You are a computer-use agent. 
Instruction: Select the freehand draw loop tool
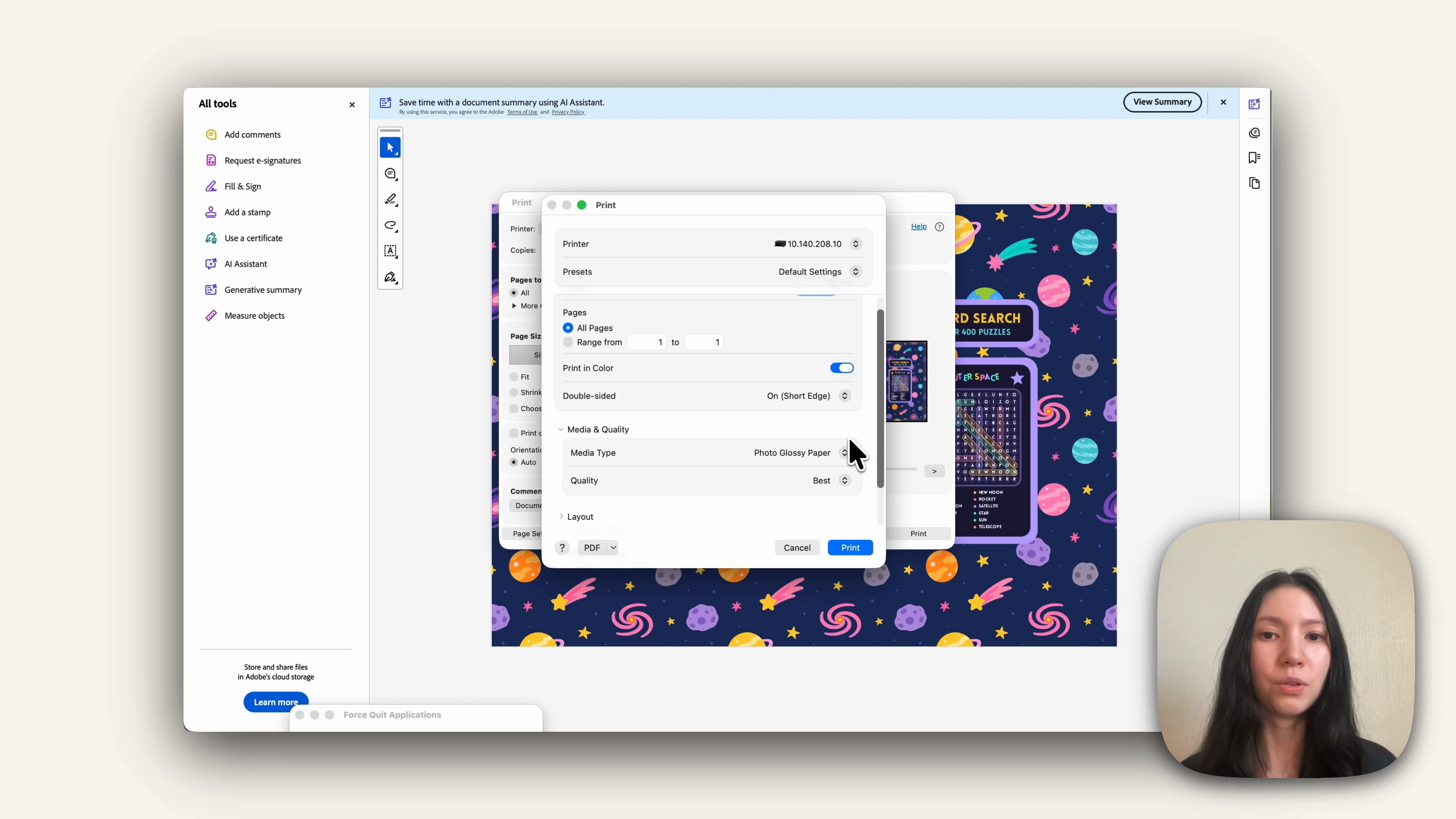pos(391,226)
